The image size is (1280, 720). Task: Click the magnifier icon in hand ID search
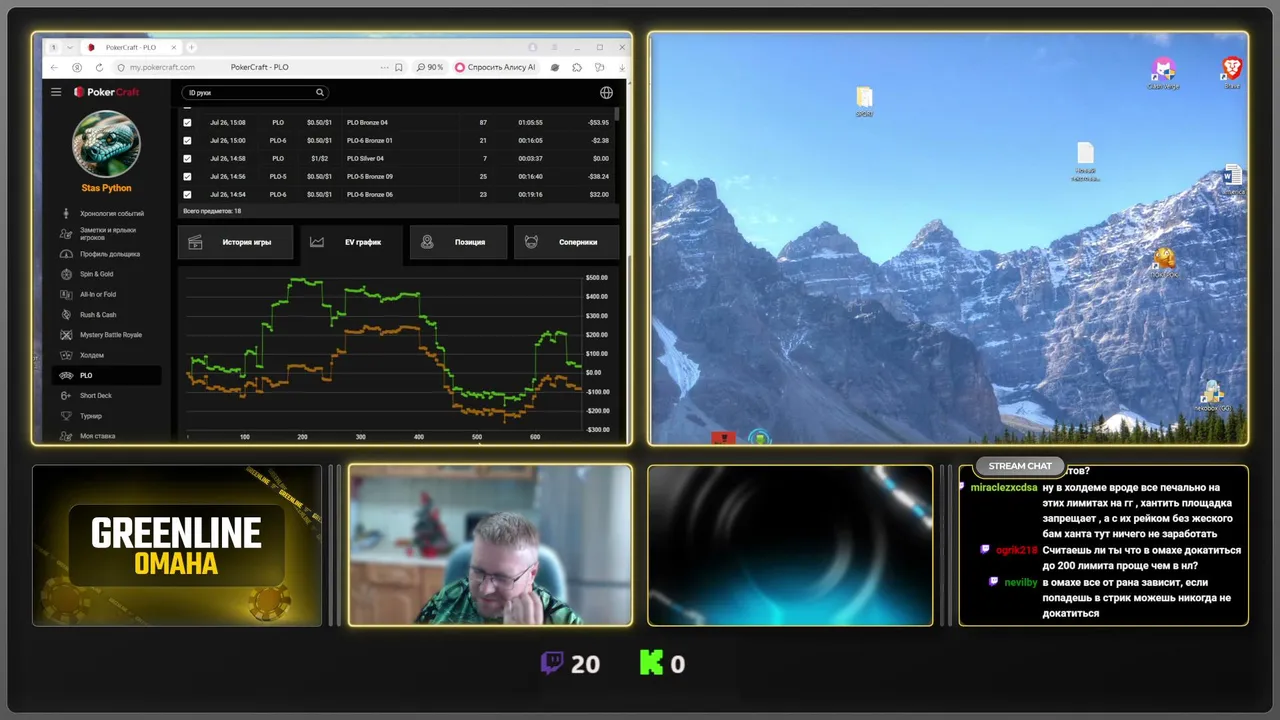tap(320, 92)
